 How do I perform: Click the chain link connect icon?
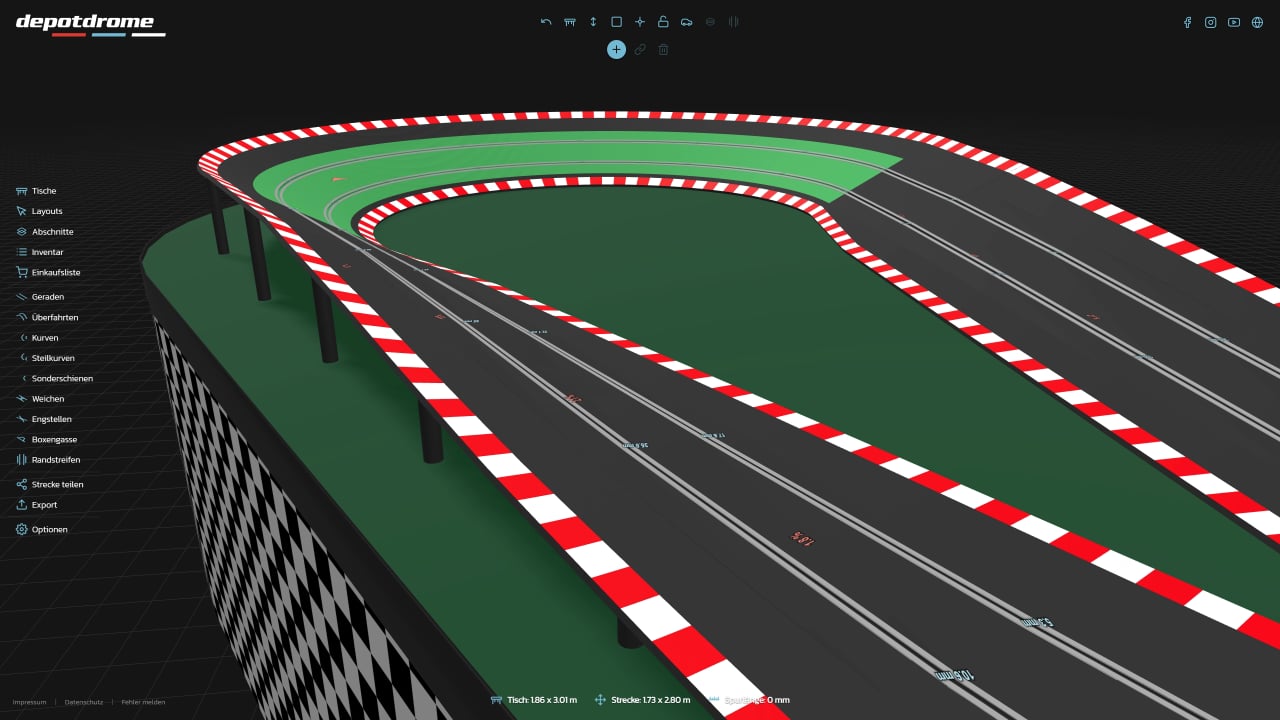[x=640, y=49]
